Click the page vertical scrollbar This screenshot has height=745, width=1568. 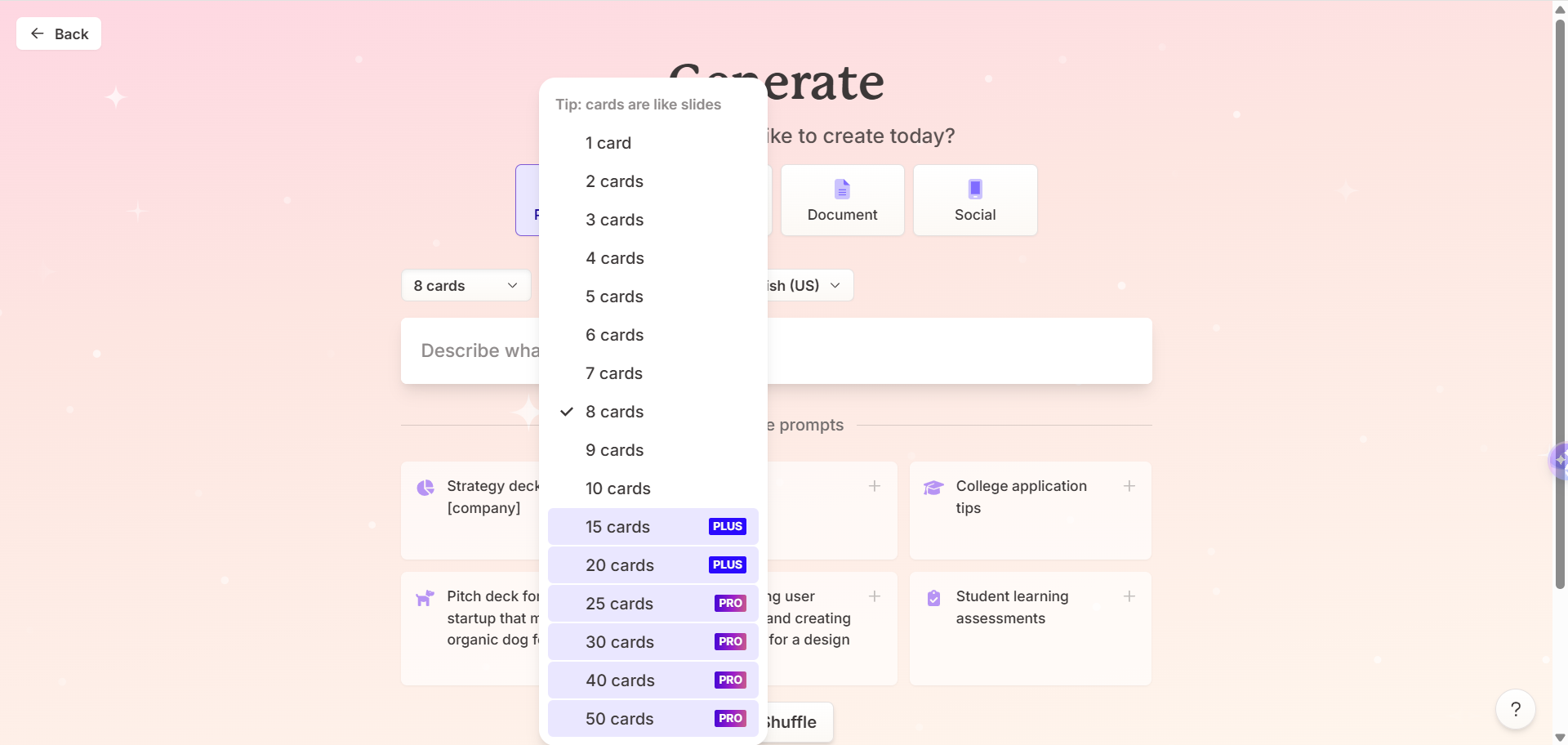tap(1560, 302)
